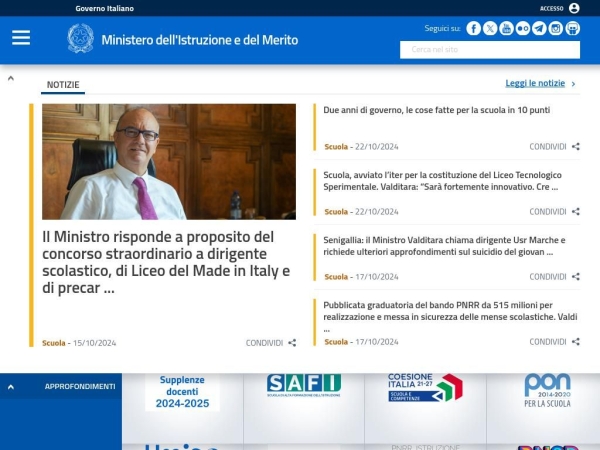Click the ACCESSO login link
Viewport: 600px width, 450px height.
click(551, 8)
